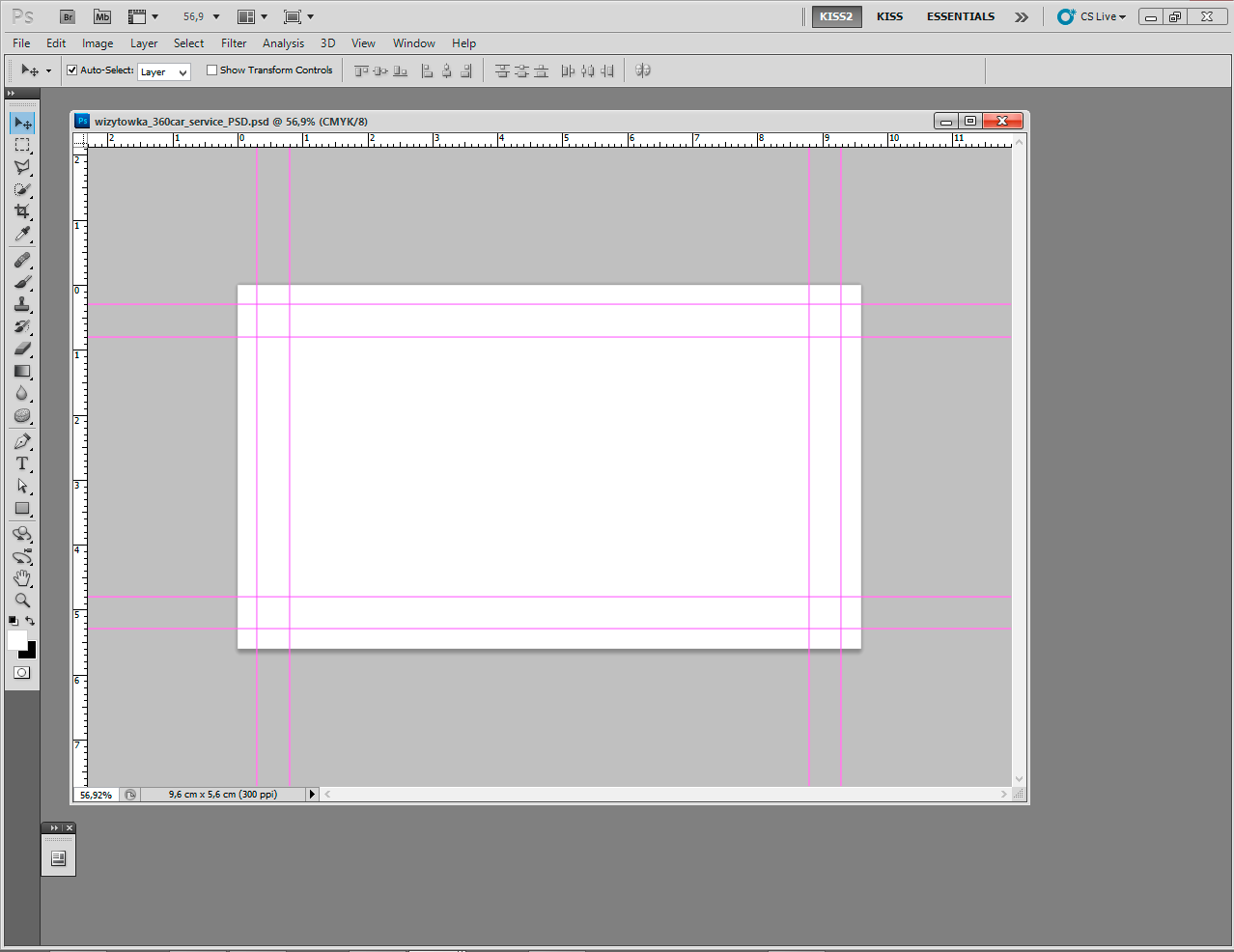Distribute horizontal centers of layers
The height and width of the screenshot is (952, 1234).
587,70
